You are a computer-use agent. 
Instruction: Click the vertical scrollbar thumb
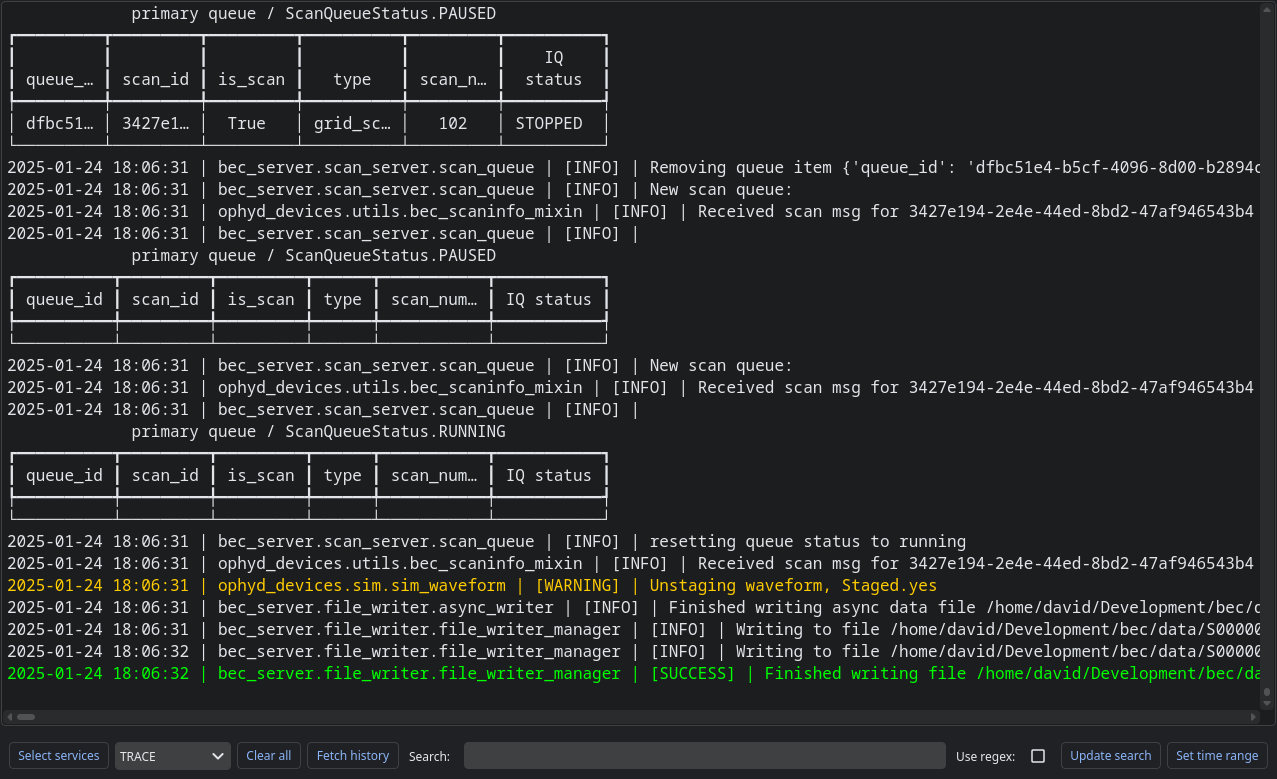[x=1267, y=691]
